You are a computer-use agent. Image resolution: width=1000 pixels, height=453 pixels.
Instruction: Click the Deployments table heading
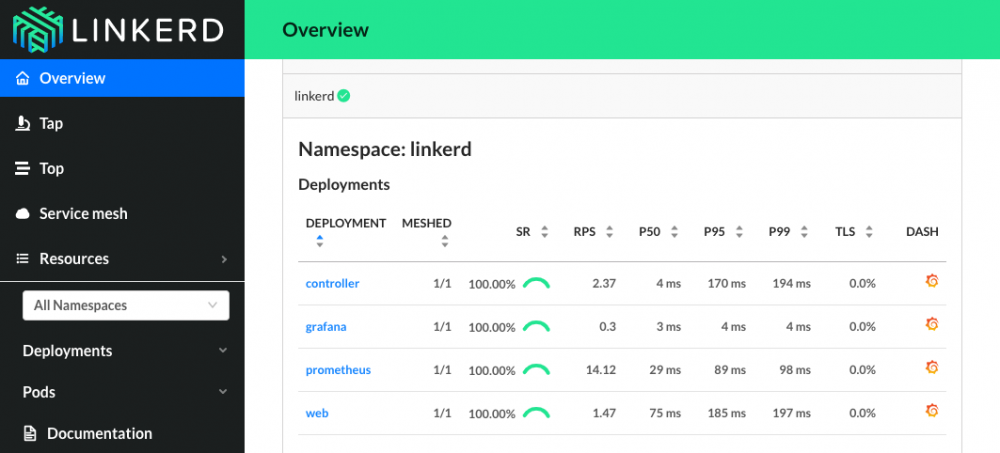pos(344,185)
